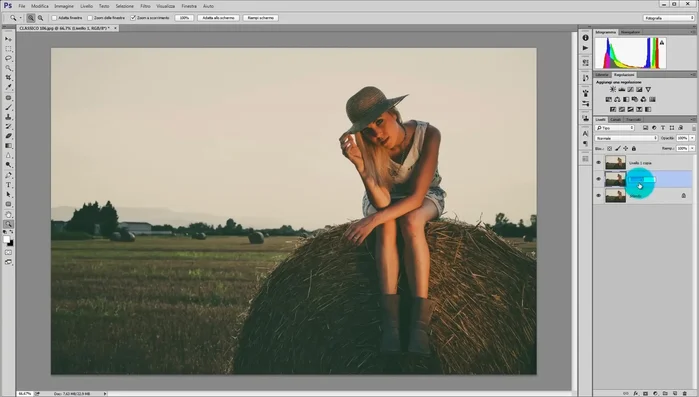The image size is (699, 397).
Task: Add a Brightness/Contrast adjustment
Action: pos(613,90)
